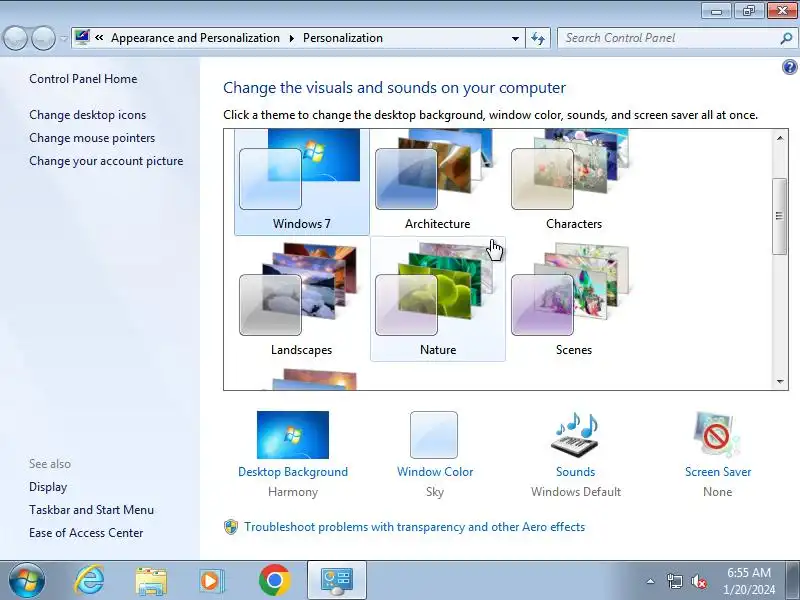Click the 'Sky' window color text

(435, 492)
